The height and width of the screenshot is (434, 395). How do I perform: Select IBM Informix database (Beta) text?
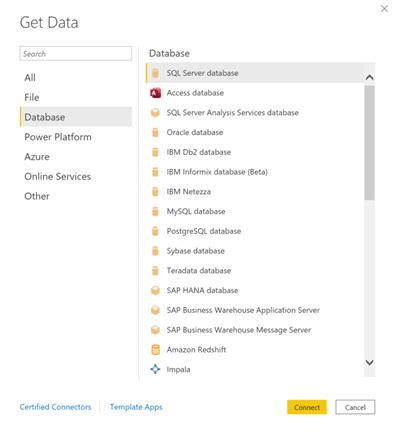pyautogui.click(x=217, y=172)
